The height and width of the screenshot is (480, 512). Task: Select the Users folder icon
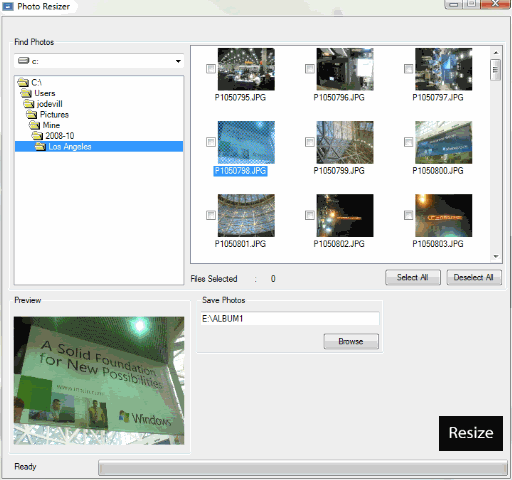(26, 93)
